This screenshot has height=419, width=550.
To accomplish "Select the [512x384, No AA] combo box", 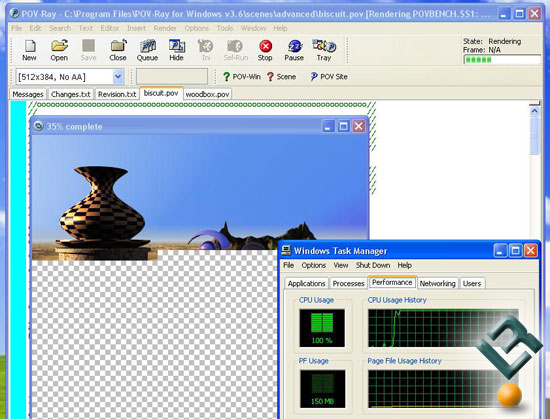I will 70,77.
